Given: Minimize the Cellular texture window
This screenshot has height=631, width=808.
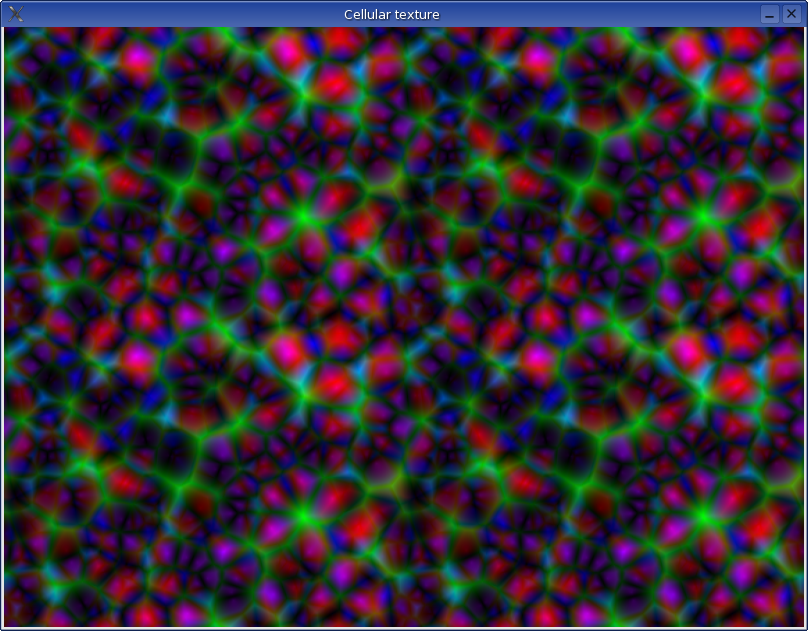Looking at the screenshot, I should (770, 14).
